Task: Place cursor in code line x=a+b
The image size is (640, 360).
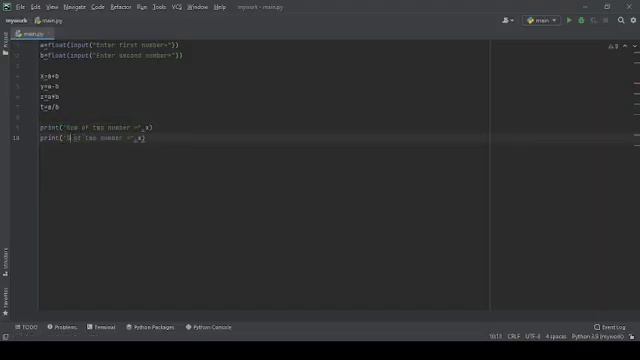Action: tap(49, 76)
